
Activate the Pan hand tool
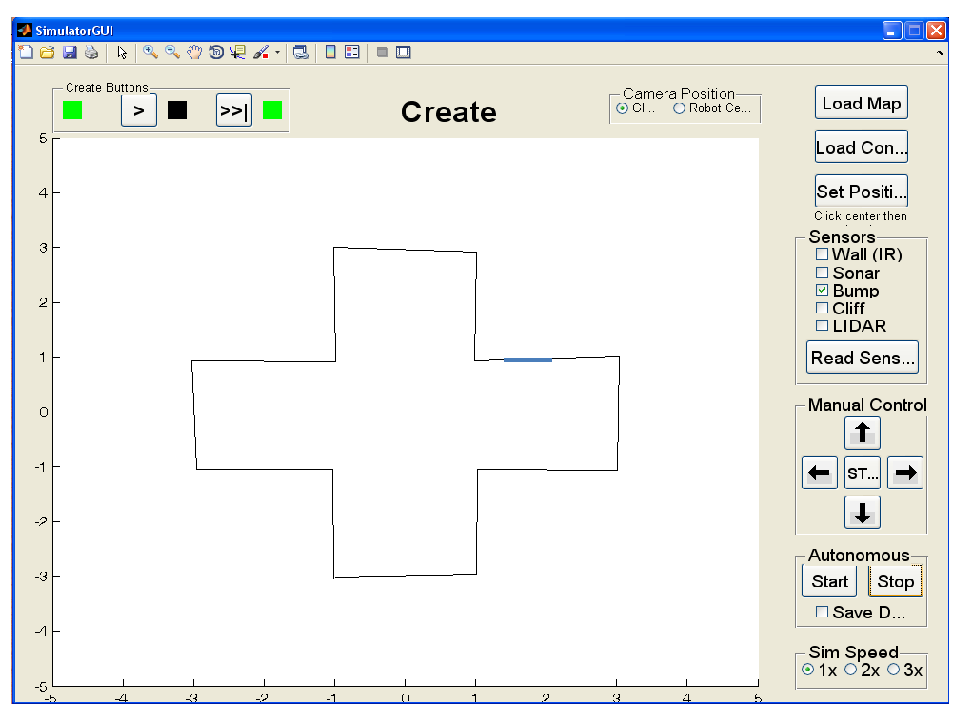(194, 53)
